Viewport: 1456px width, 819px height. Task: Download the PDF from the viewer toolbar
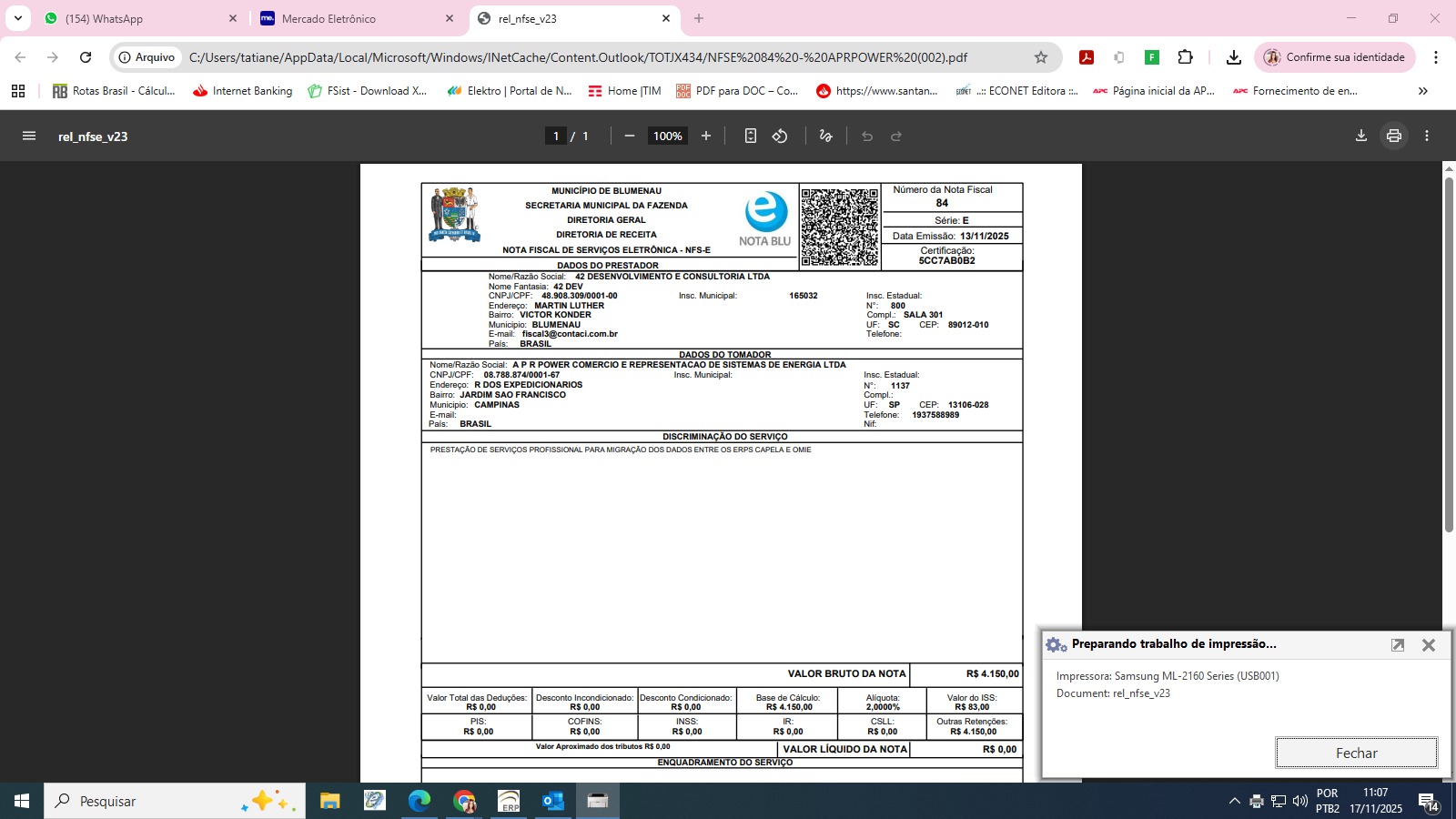(x=1360, y=136)
